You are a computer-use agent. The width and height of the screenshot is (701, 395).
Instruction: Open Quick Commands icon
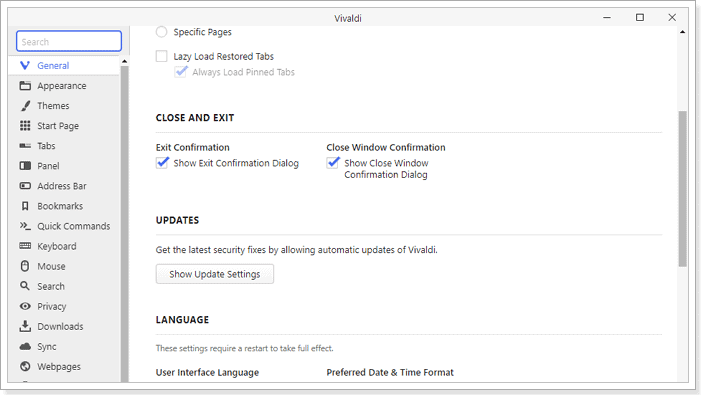[25, 226]
